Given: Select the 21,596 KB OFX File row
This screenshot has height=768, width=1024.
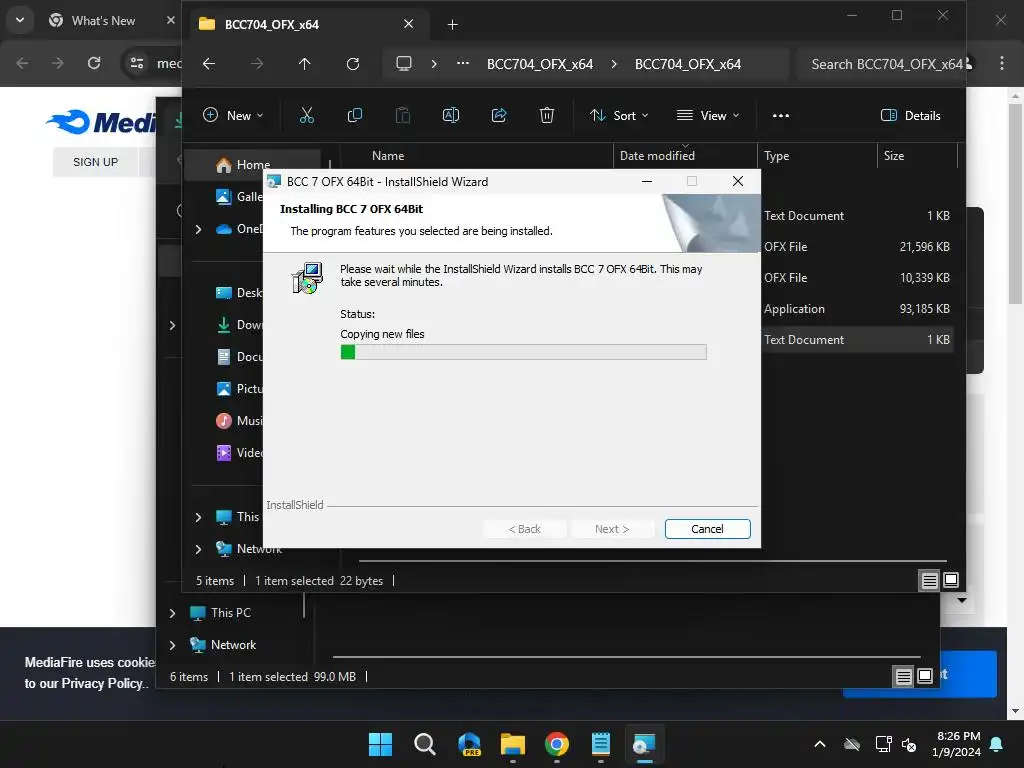Looking at the screenshot, I should [856, 247].
